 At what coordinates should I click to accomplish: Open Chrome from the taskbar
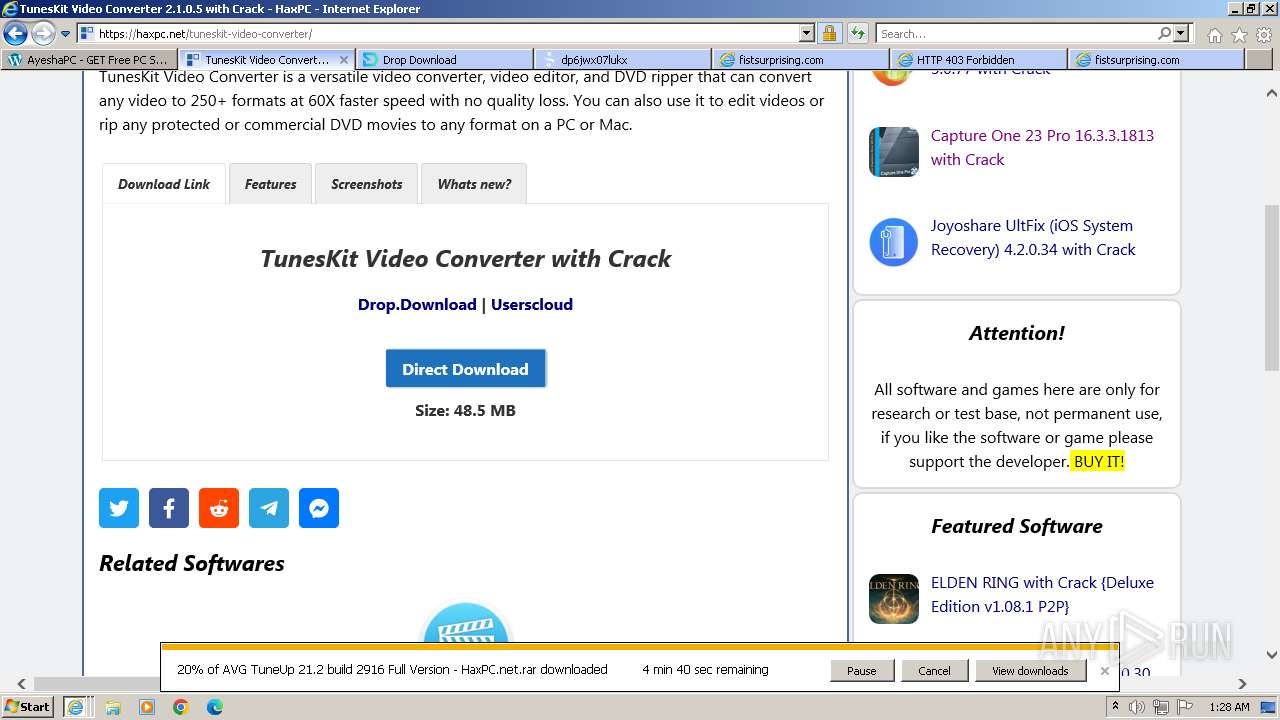click(x=181, y=707)
